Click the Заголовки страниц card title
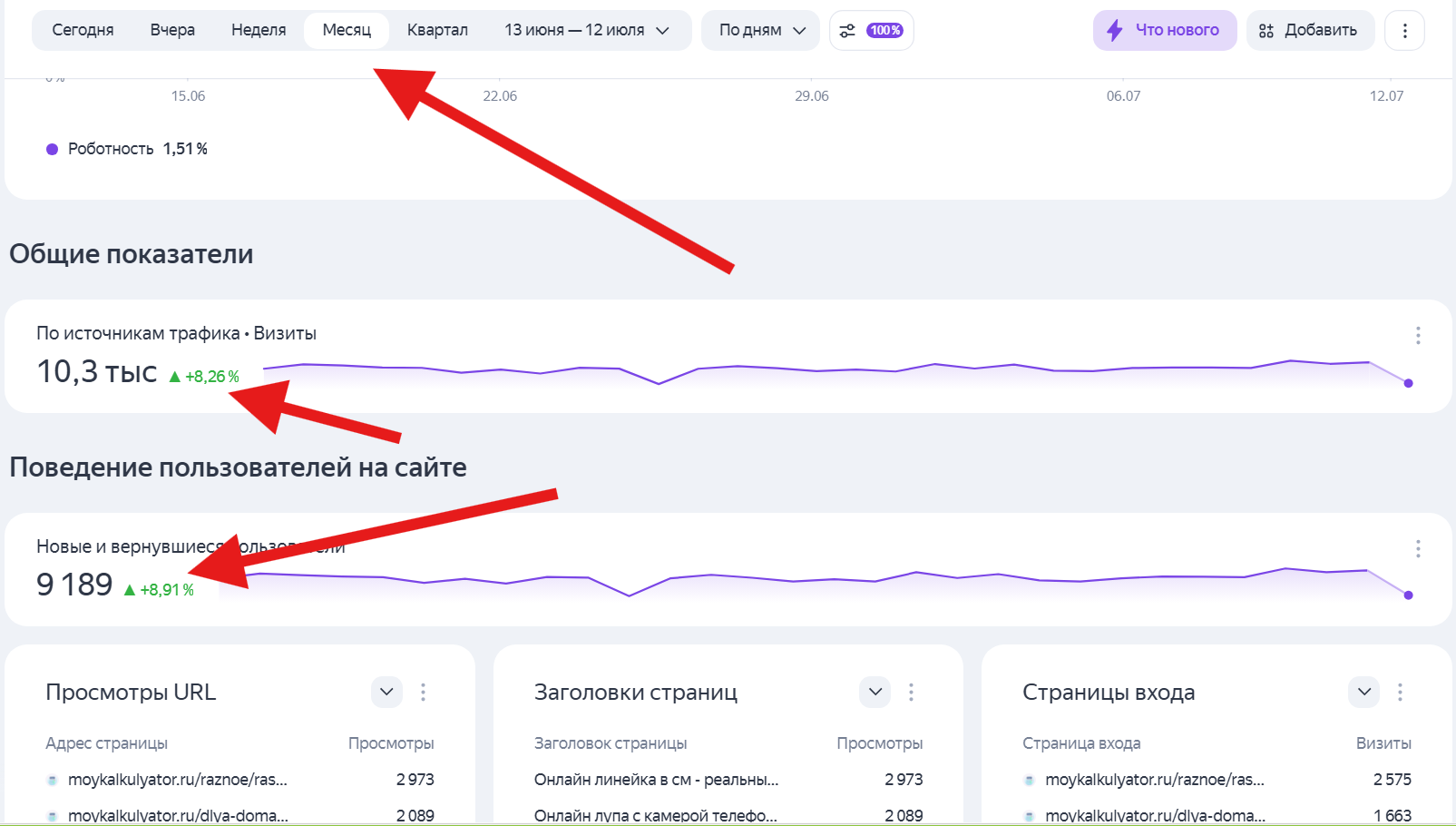This screenshot has height=826, width=1456. (x=636, y=693)
